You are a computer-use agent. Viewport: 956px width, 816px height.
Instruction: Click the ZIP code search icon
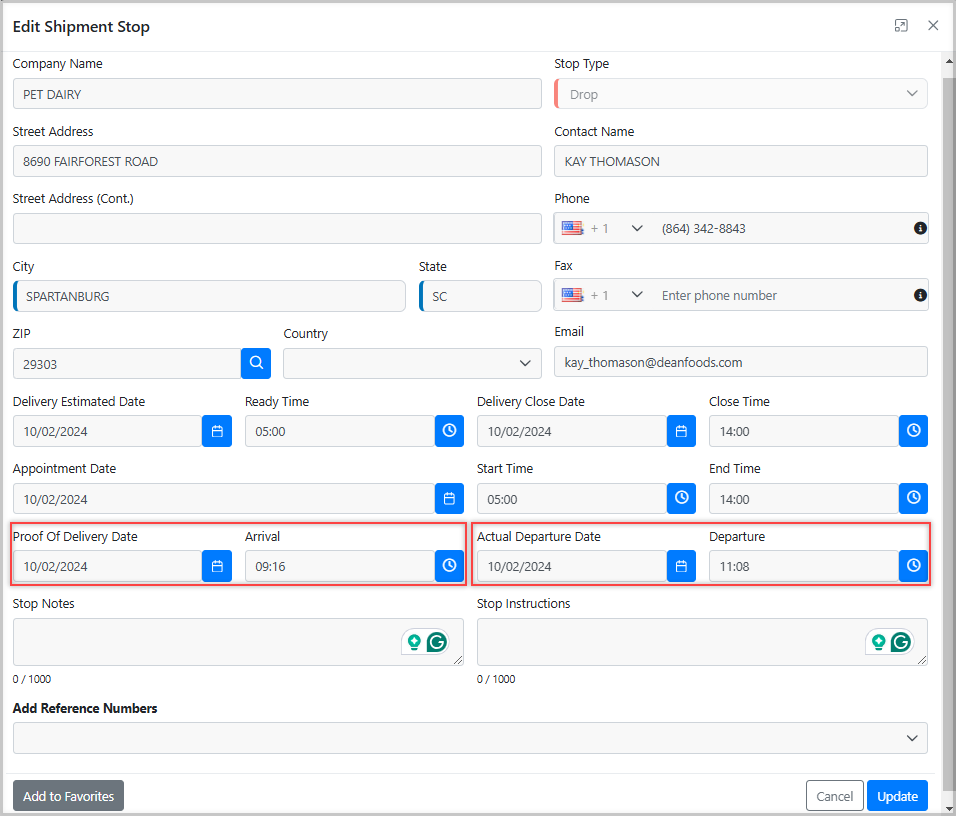tap(256, 363)
